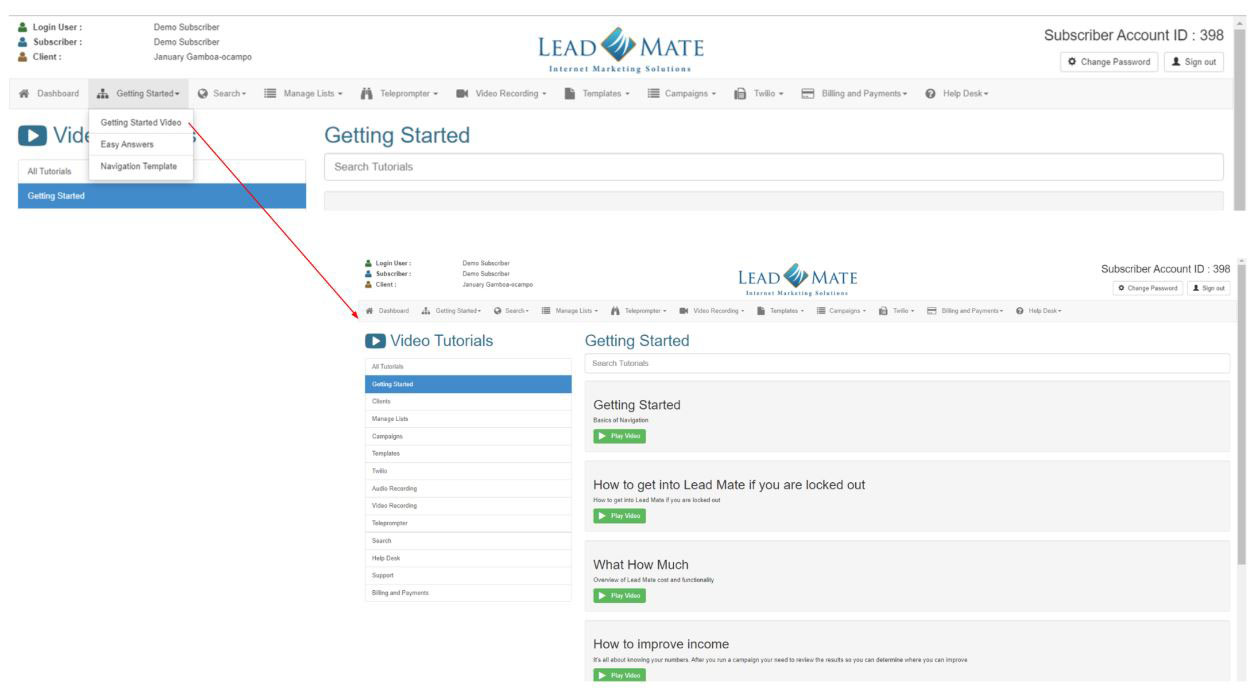Open the Manage Lists dropdown in the large navbar
This screenshot has width=1260, height=700.
303,94
